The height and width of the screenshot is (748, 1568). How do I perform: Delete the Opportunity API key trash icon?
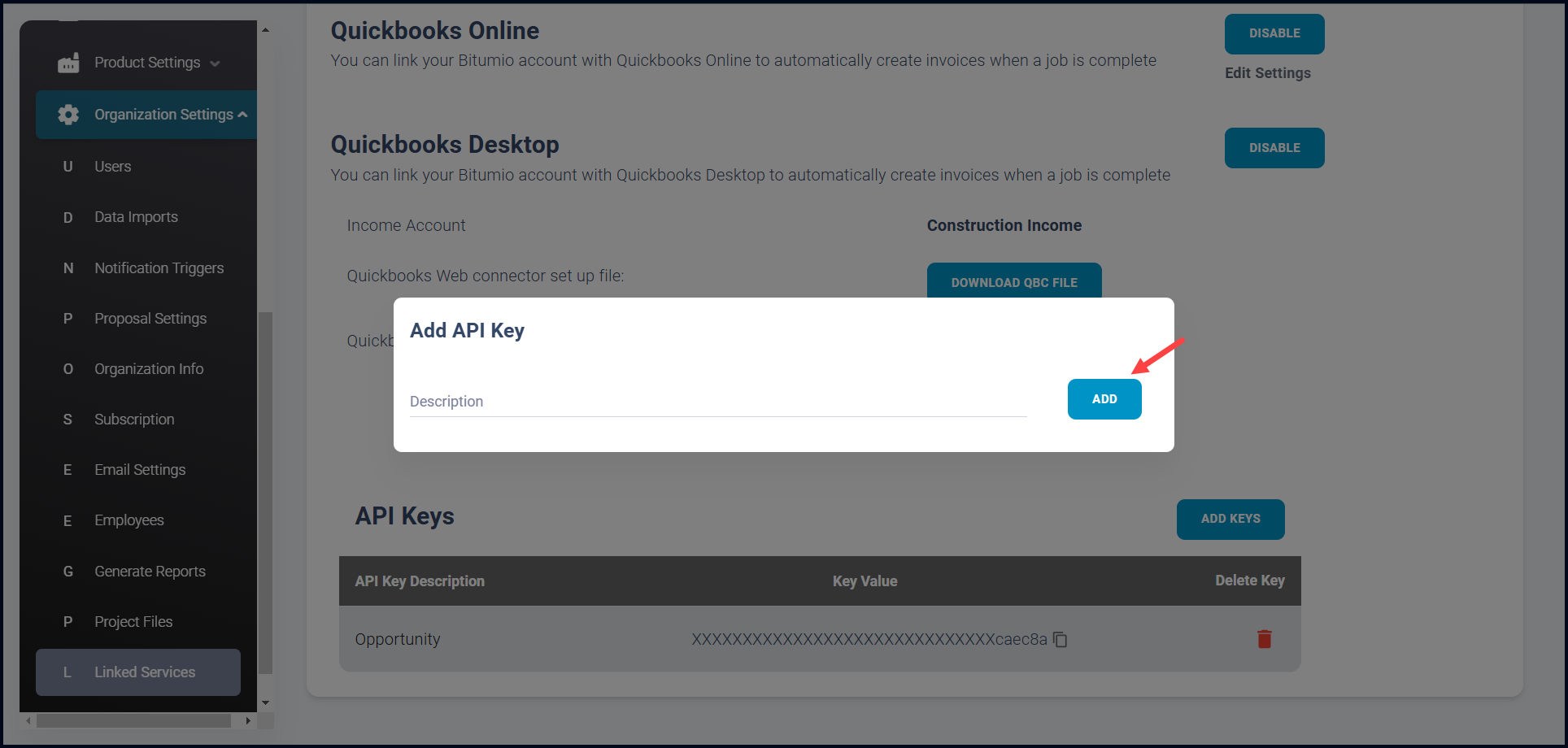[x=1265, y=639]
